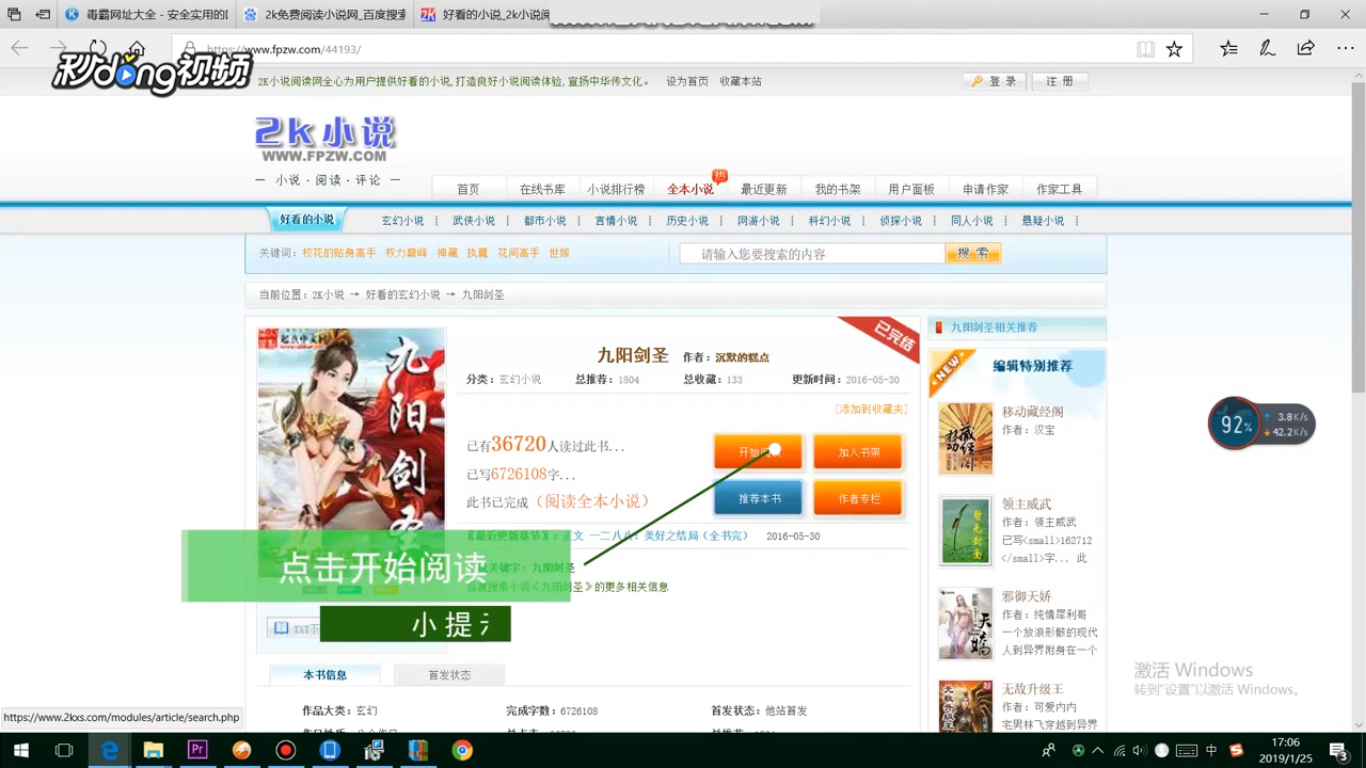
Task: Select the 都市小说 category link
Action: coord(545,221)
